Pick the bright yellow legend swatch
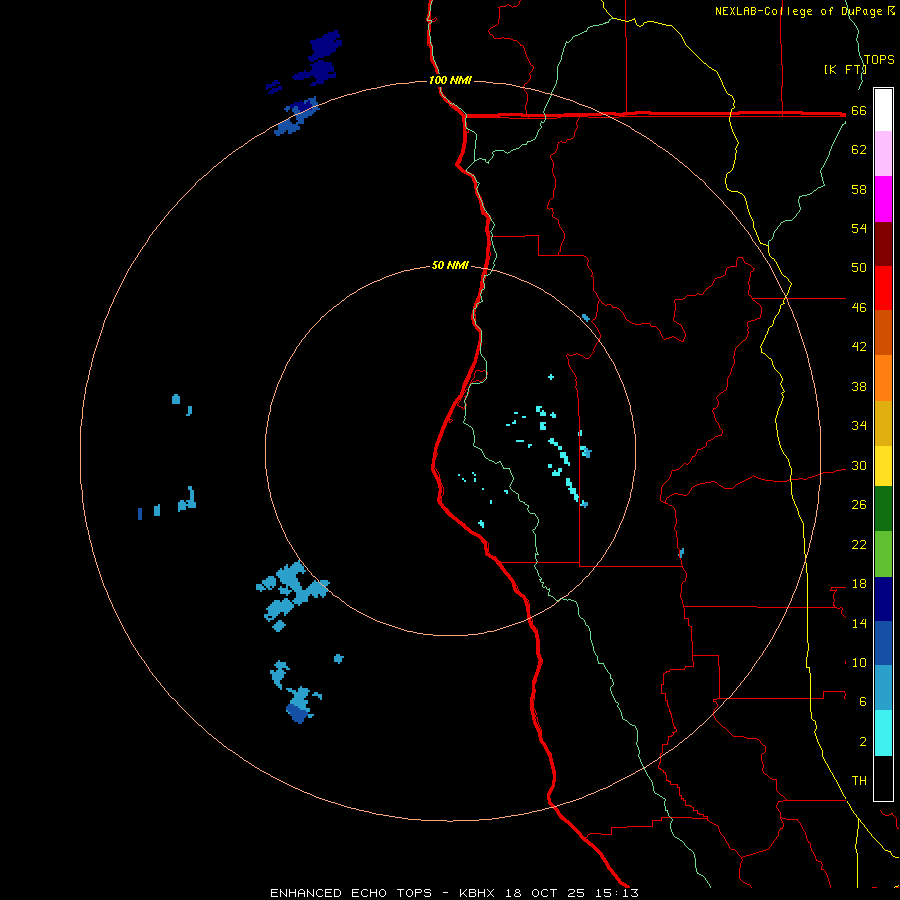 tap(883, 466)
